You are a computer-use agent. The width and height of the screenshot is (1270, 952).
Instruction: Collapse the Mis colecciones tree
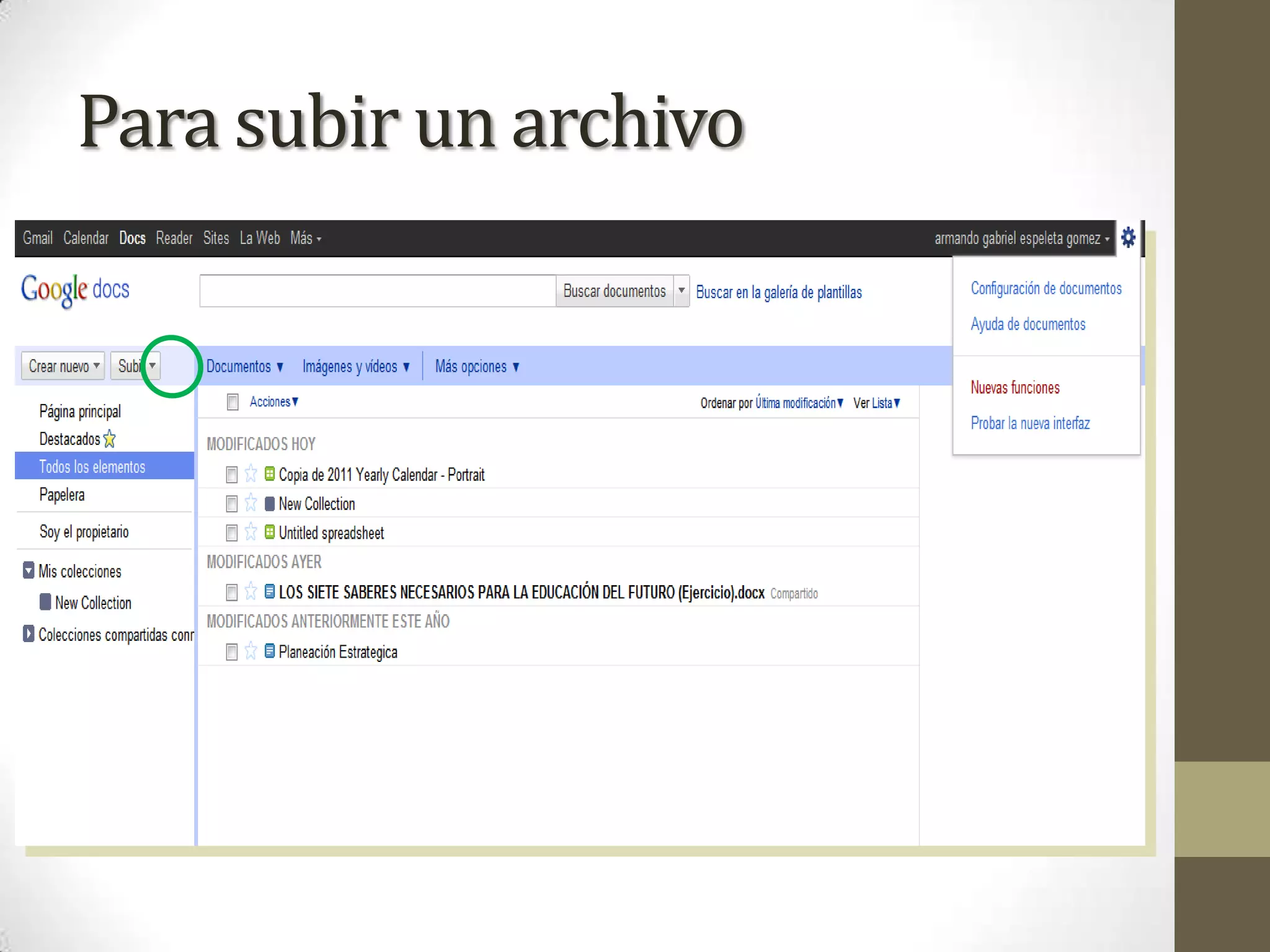point(29,570)
